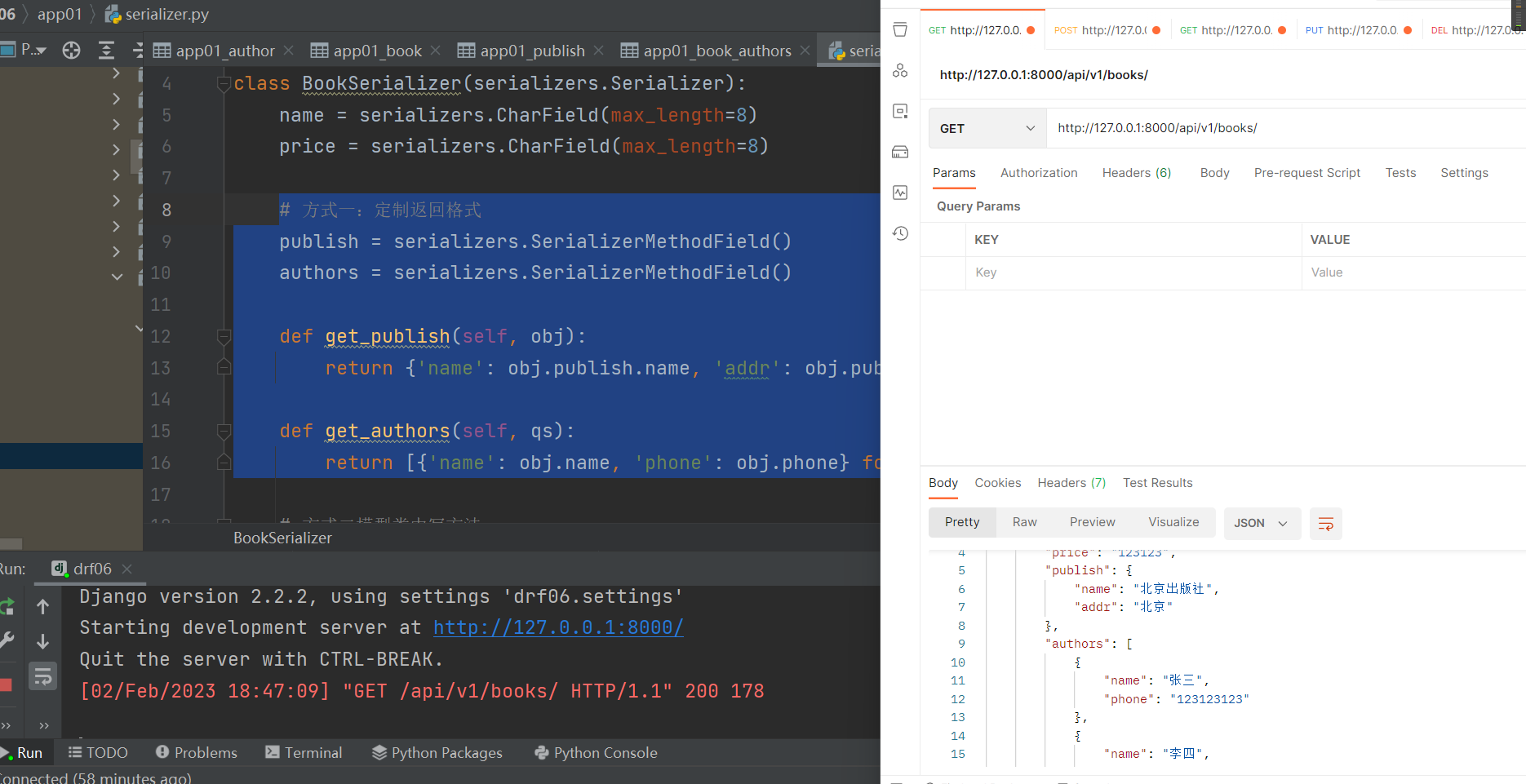Close the app01_publish tab
This screenshot has width=1526, height=784.
pyautogui.click(x=599, y=51)
